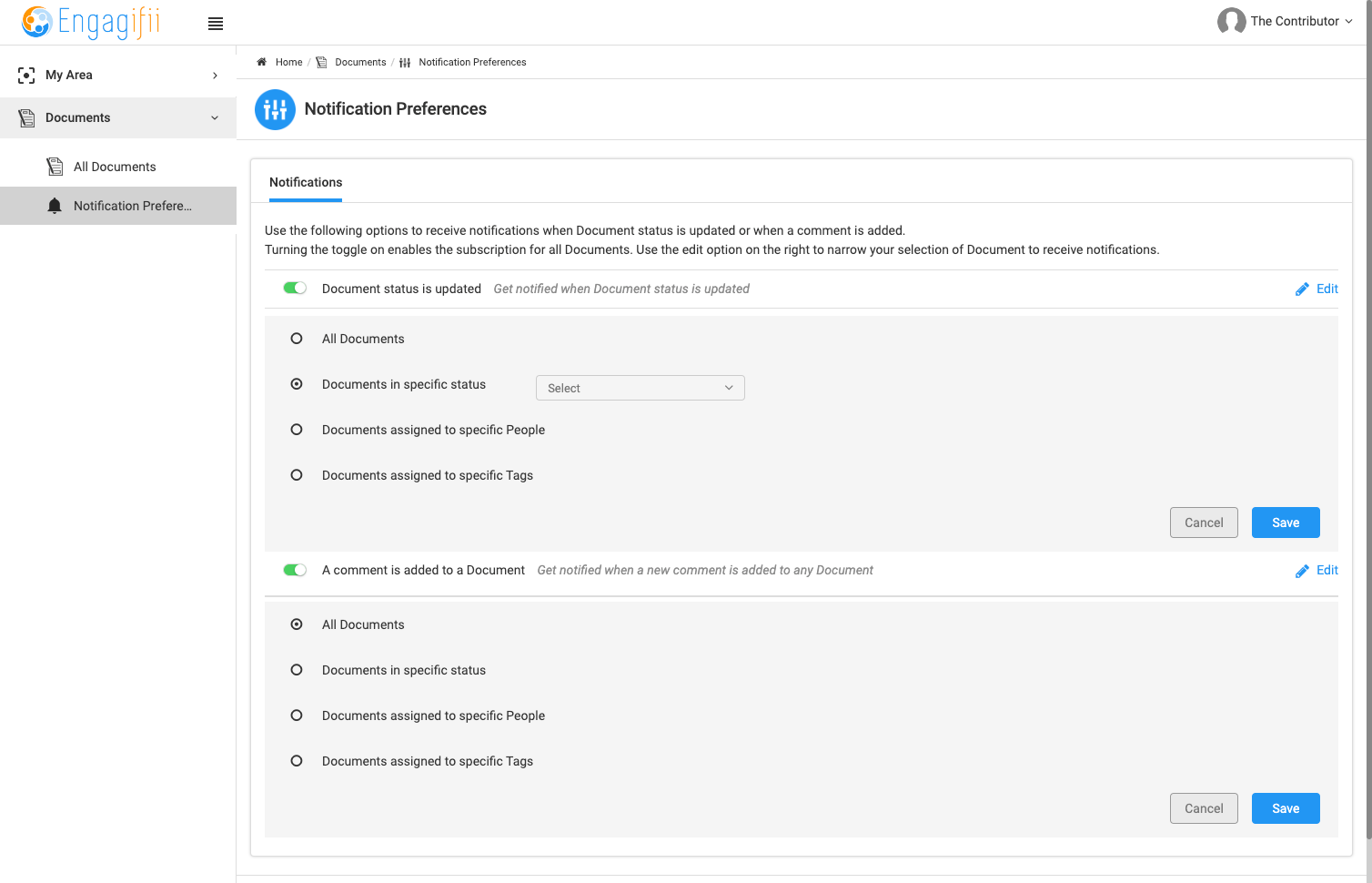The width and height of the screenshot is (1372, 883).
Task: Expand My Area menu chevron
Action: point(215,76)
